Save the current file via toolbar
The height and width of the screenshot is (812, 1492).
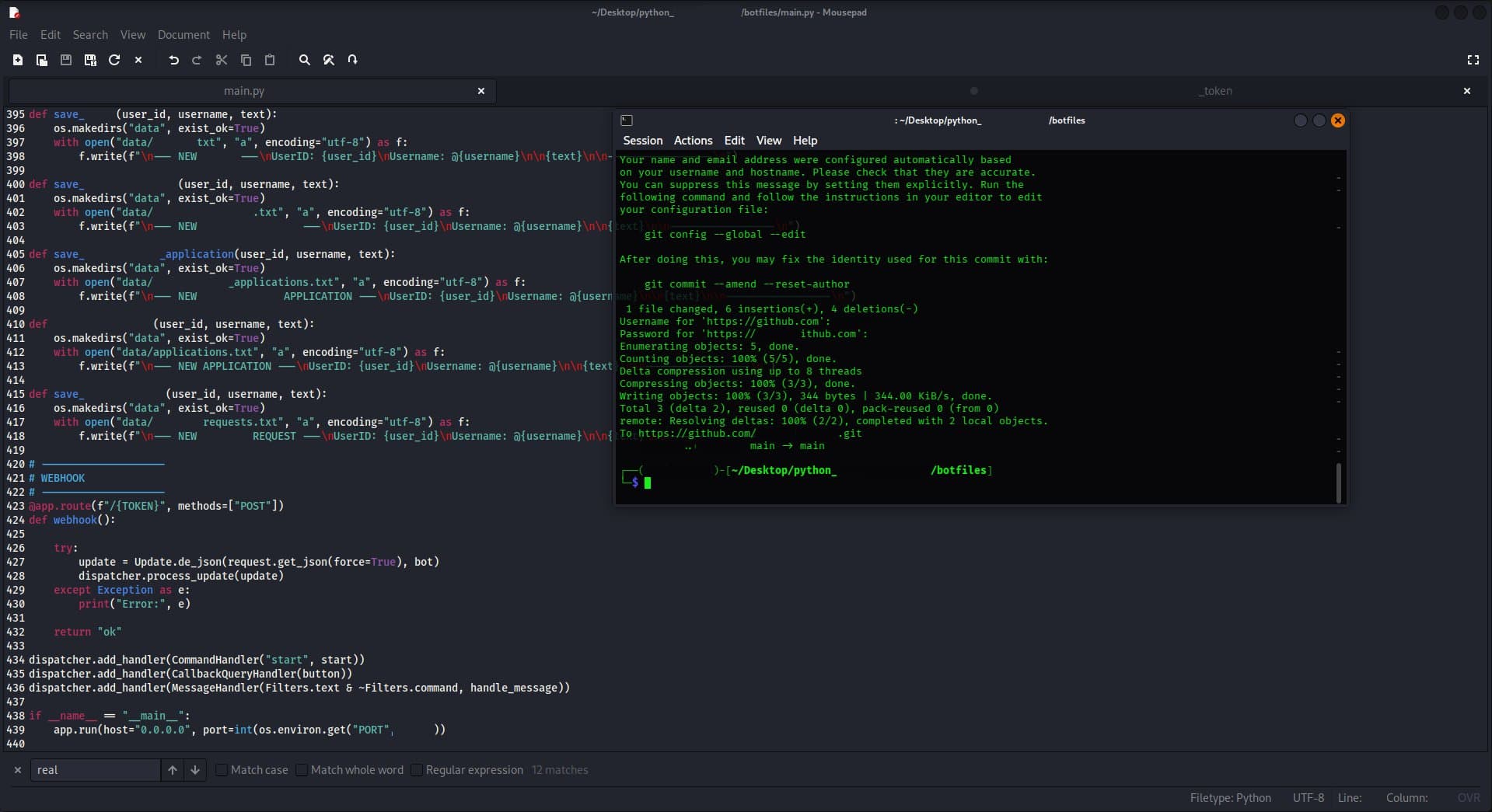click(66, 60)
